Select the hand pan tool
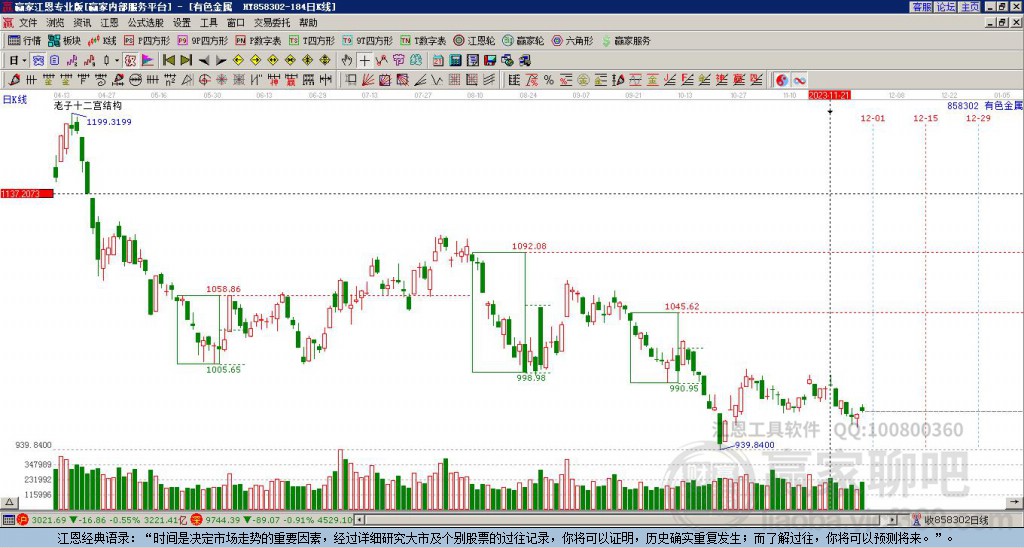Image resolution: width=1024 pixels, height=548 pixels. point(347,61)
